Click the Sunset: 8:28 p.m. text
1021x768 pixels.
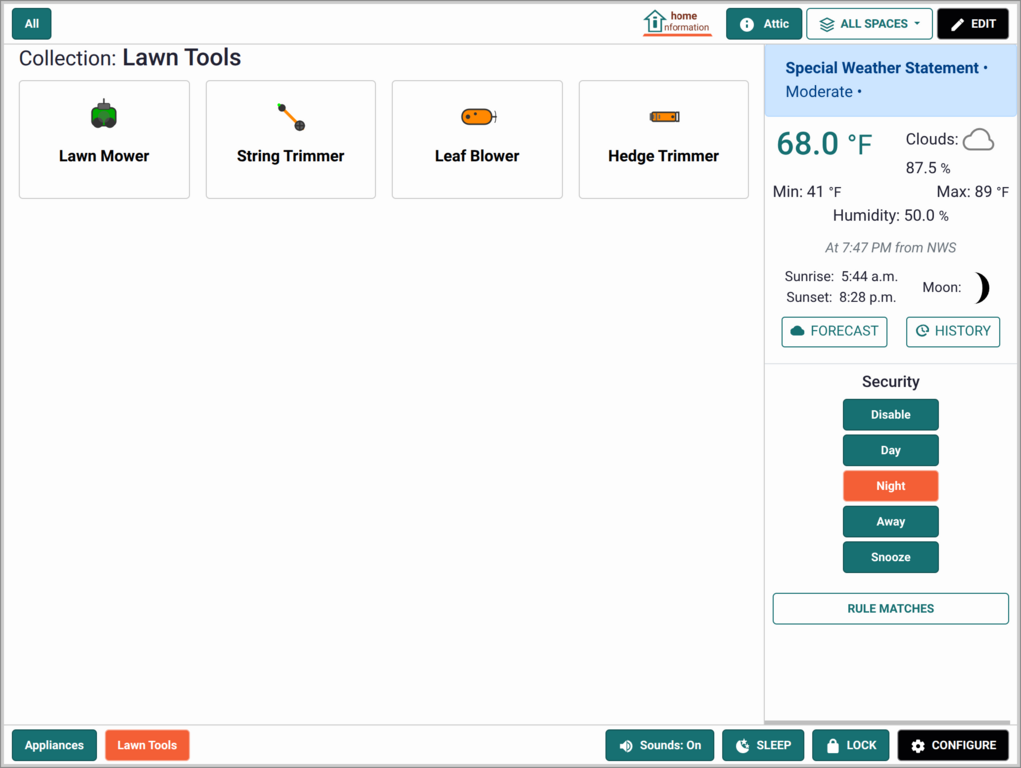click(841, 298)
